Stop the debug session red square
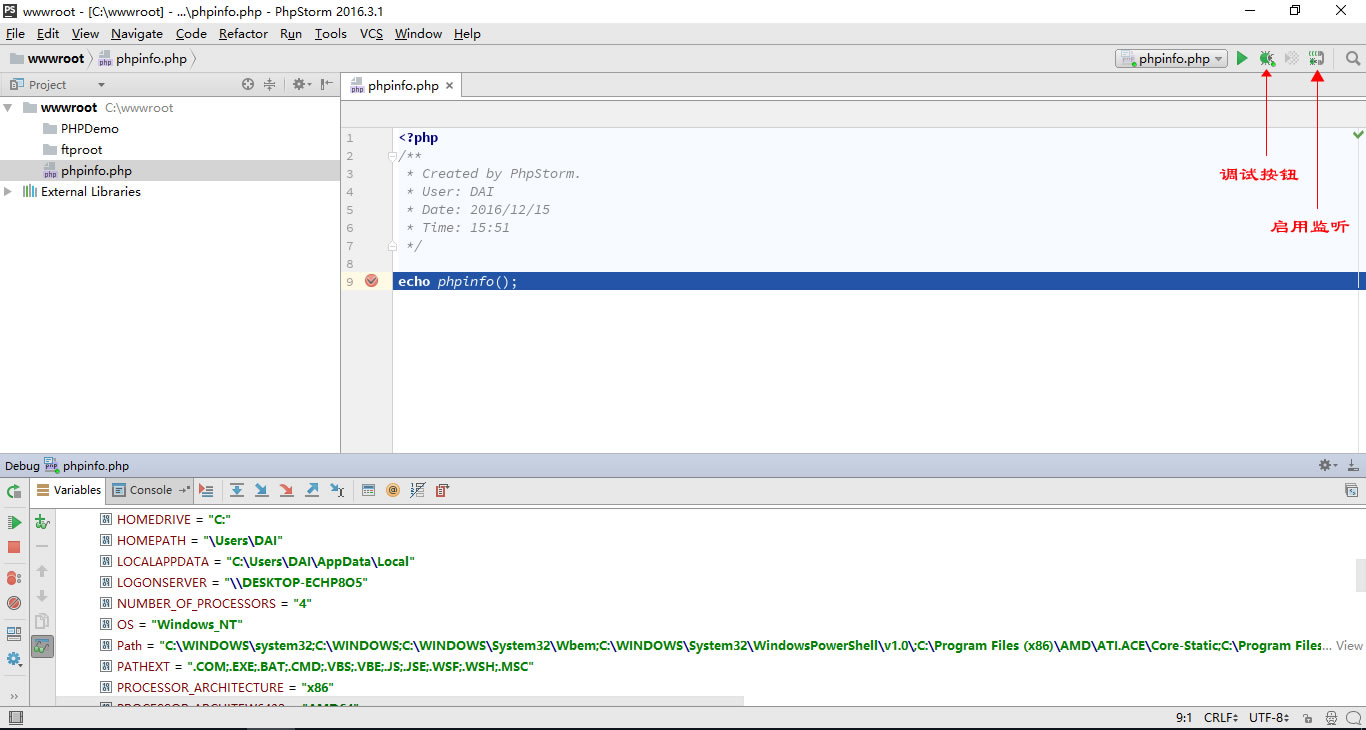 (x=14, y=547)
